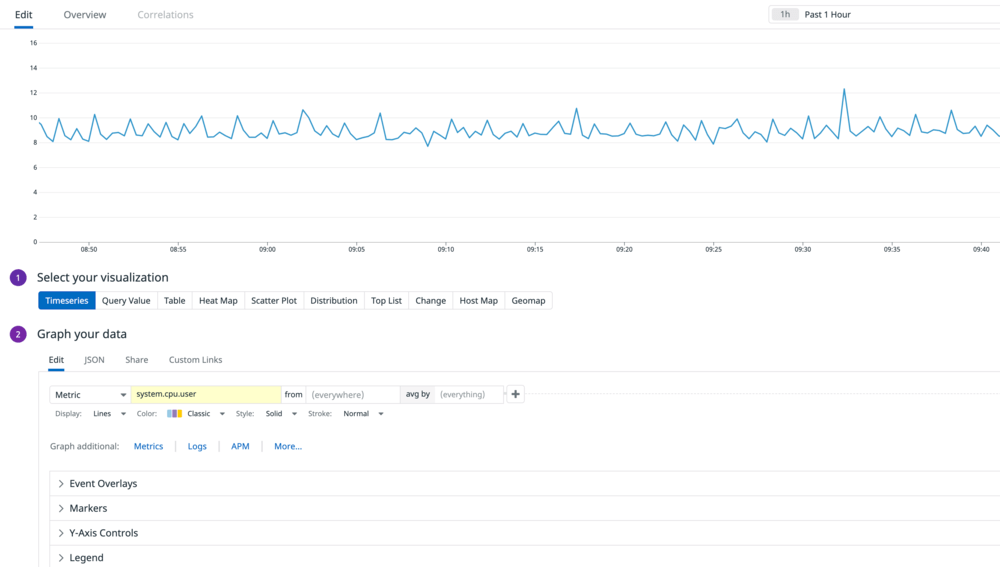1000x567 pixels.
Task: Click the APM link
Action: [240, 446]
